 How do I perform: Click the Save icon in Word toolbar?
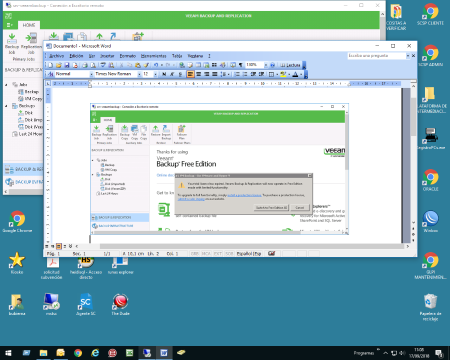point(67,65)
